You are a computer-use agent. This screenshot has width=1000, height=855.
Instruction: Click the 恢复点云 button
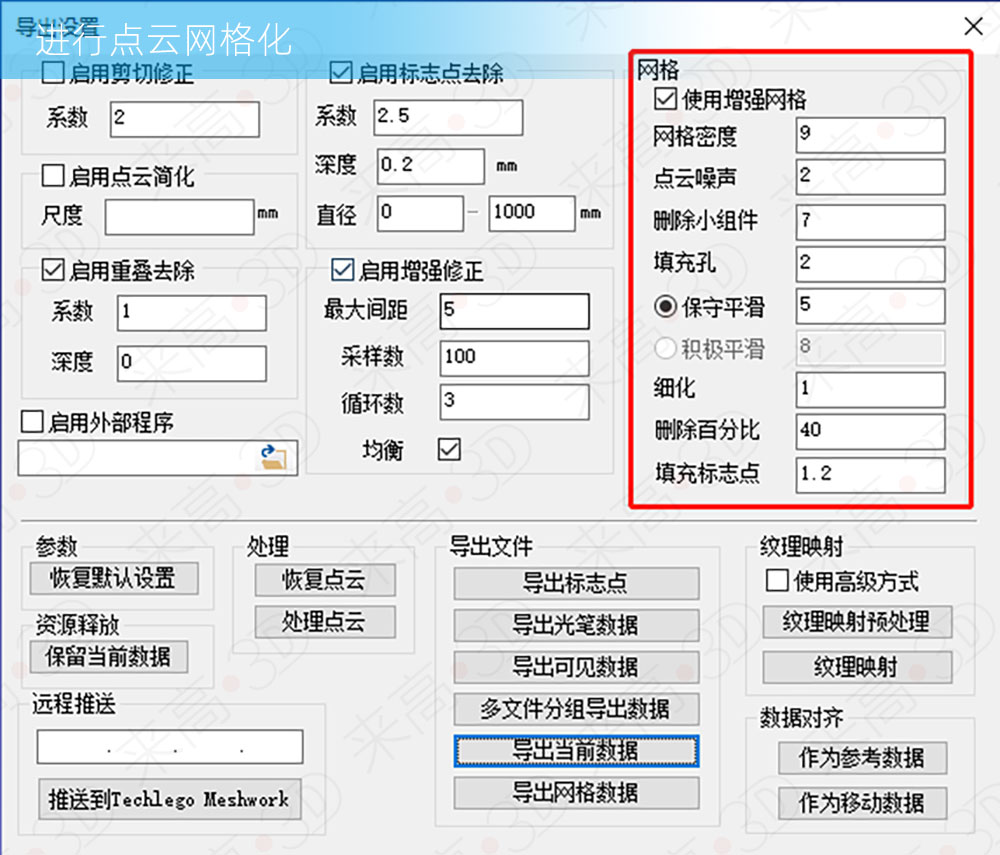pyautogui.click(x=324, y=581)
